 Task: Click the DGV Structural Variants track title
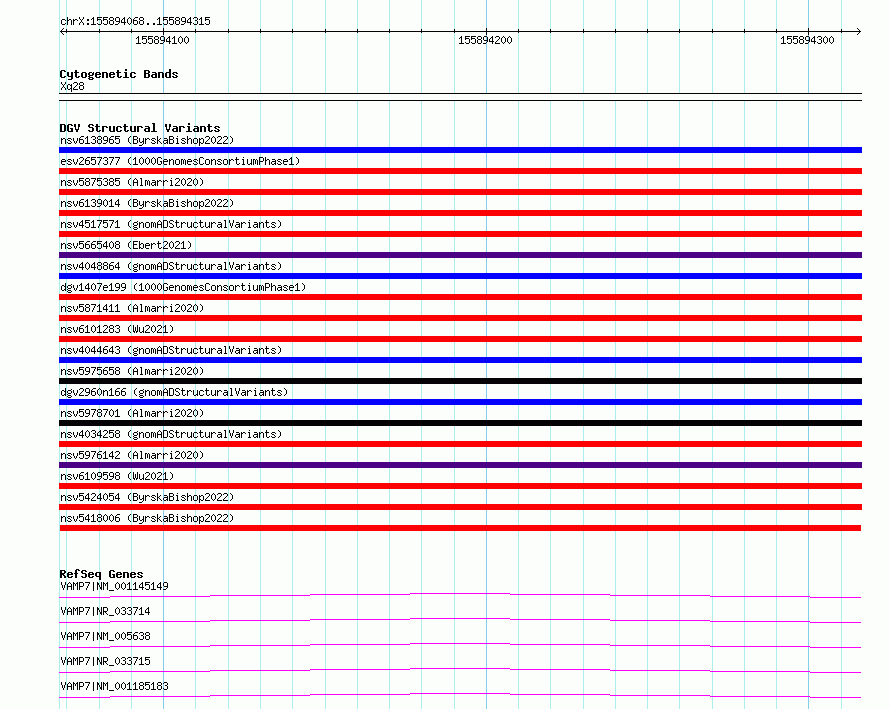pos(140,128)
